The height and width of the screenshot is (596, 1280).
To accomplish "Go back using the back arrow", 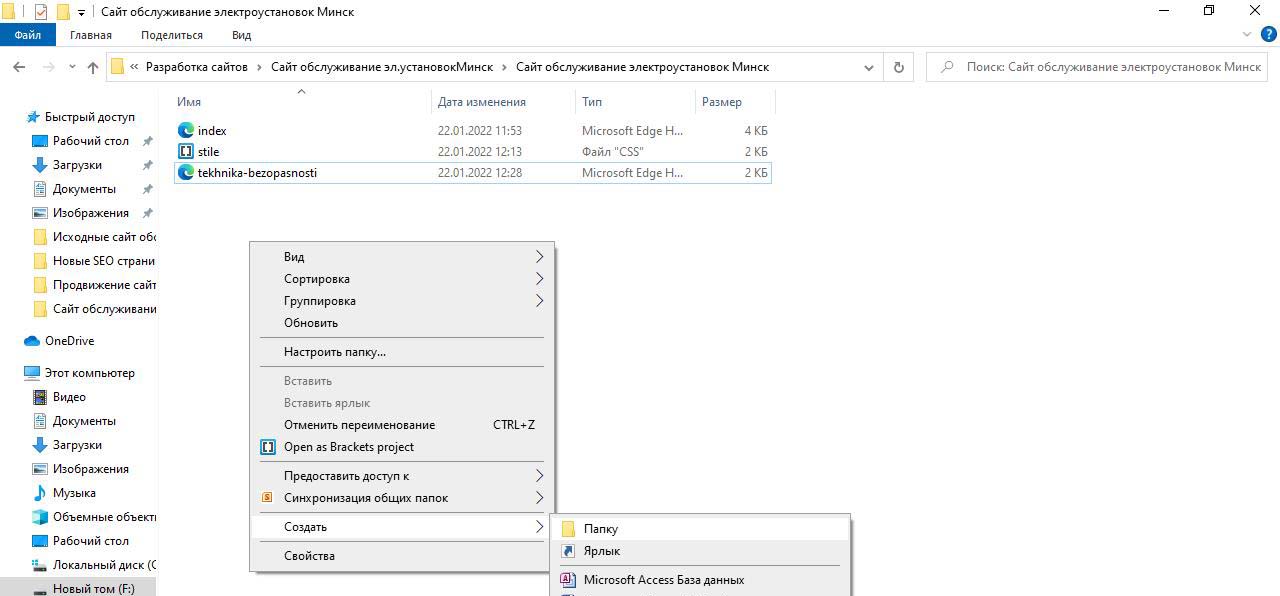I will pyautogui.click(x=19, y=67).
